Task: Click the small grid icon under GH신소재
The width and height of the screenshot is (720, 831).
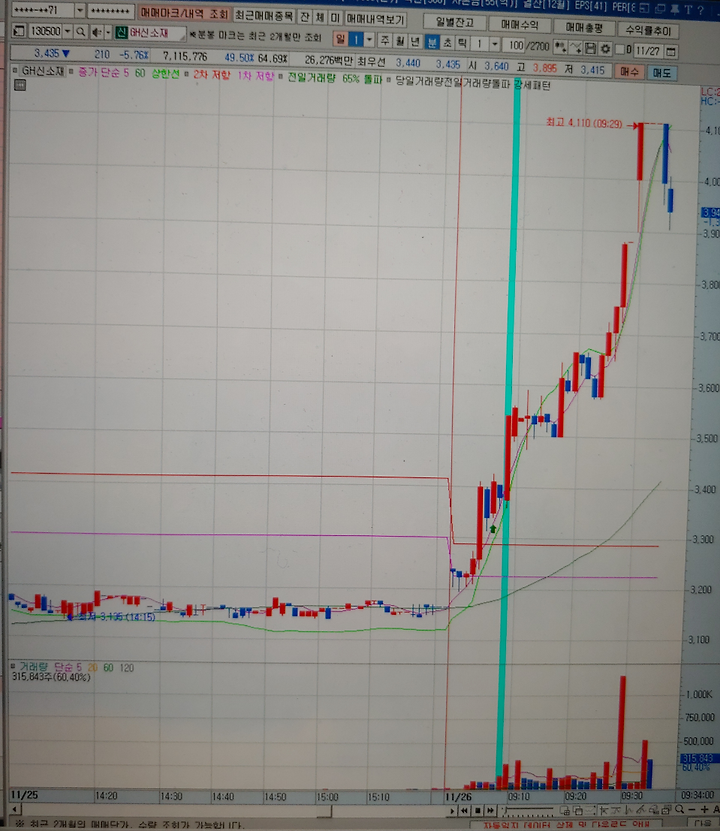Action: coord(20,85)
